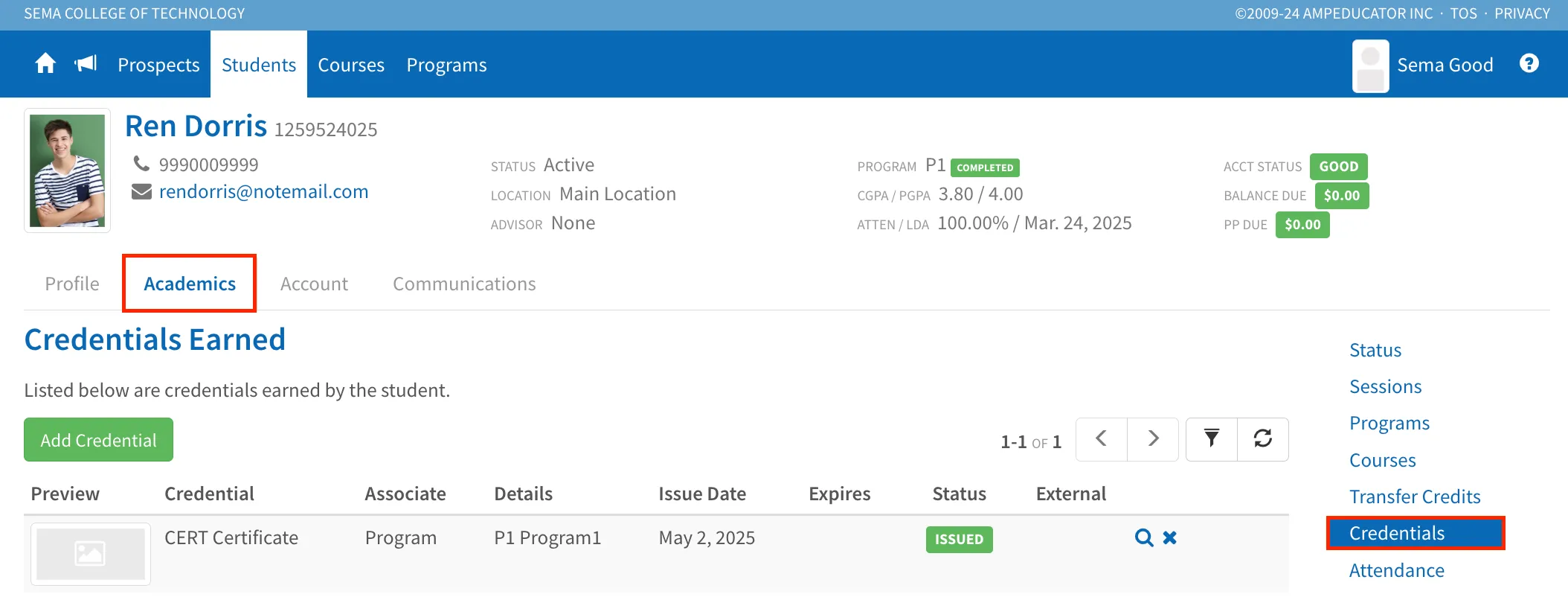Click the Sema Good user avatar
This screenshot has height=600, width=1568.
click(1370, 66)
